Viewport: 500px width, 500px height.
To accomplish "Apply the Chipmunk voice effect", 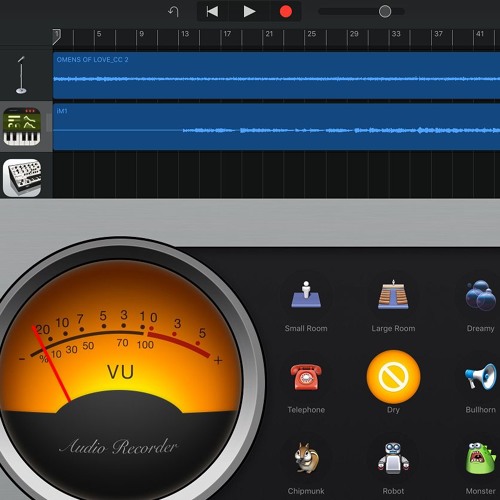I will (x=306, y=458).
